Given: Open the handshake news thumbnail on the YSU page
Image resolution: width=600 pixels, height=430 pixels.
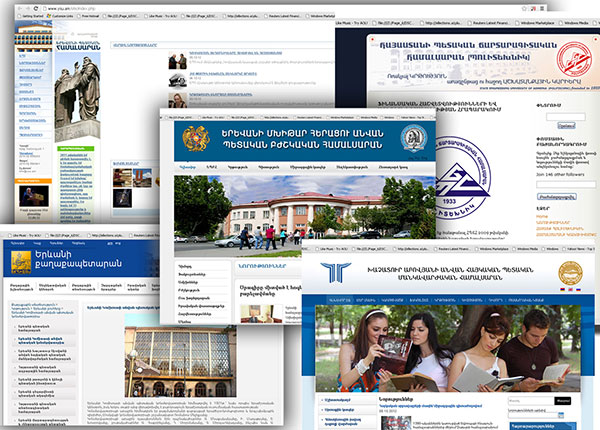Looking at the screenshot, I should (x=178, y=61).
